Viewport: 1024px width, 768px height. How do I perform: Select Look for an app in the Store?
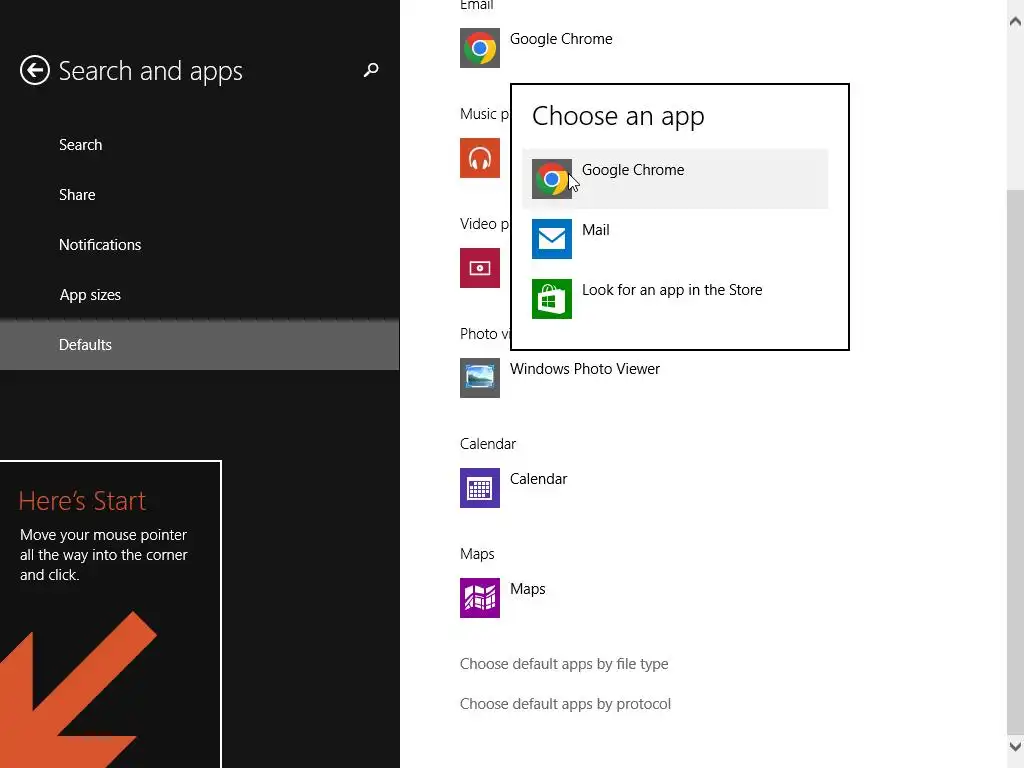pyautogui.click(x=675, y=299)
